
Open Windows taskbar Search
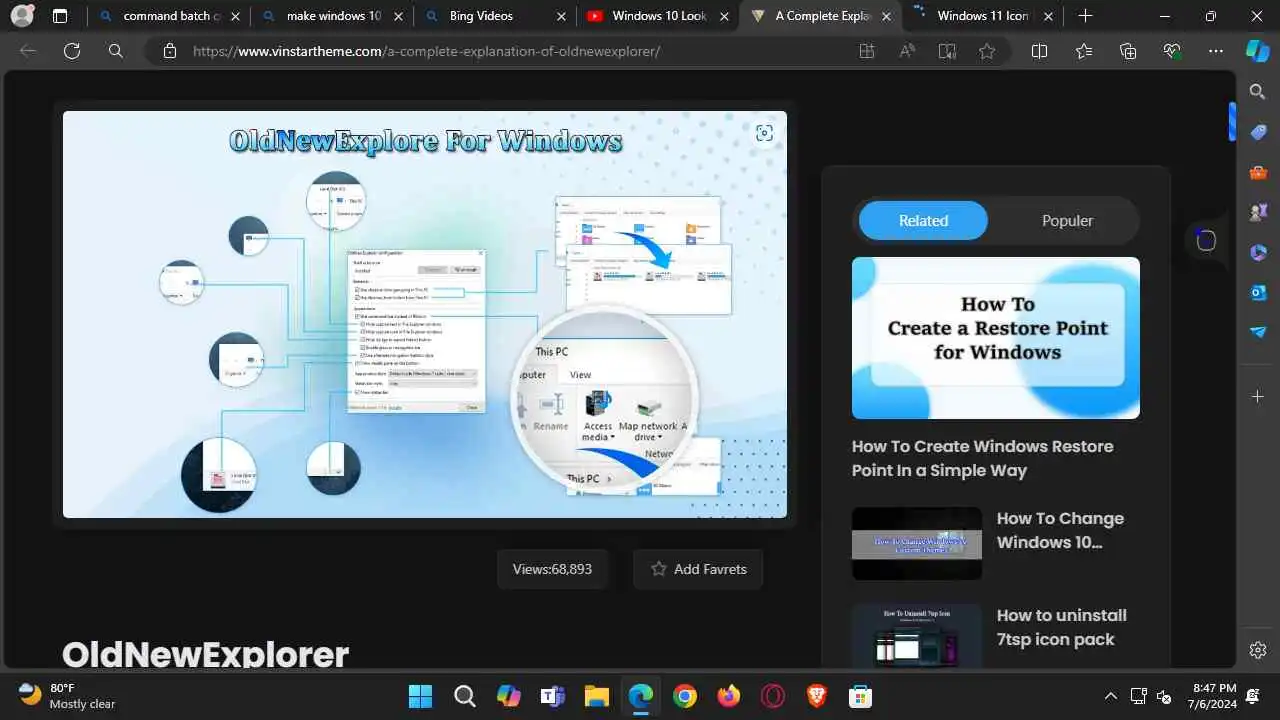[x=464, y=695]
